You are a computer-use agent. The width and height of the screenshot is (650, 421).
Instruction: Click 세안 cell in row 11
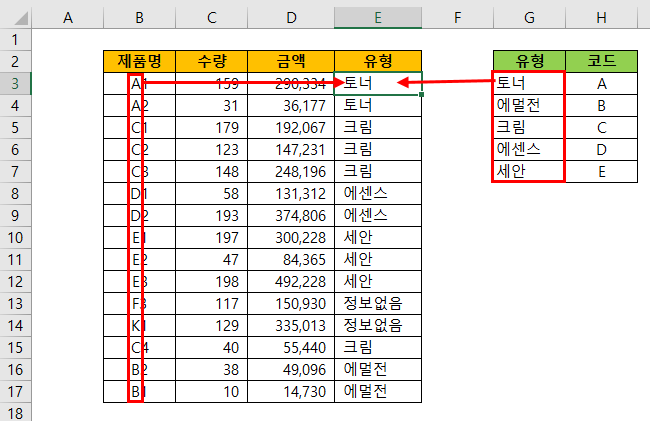point(378,260)
